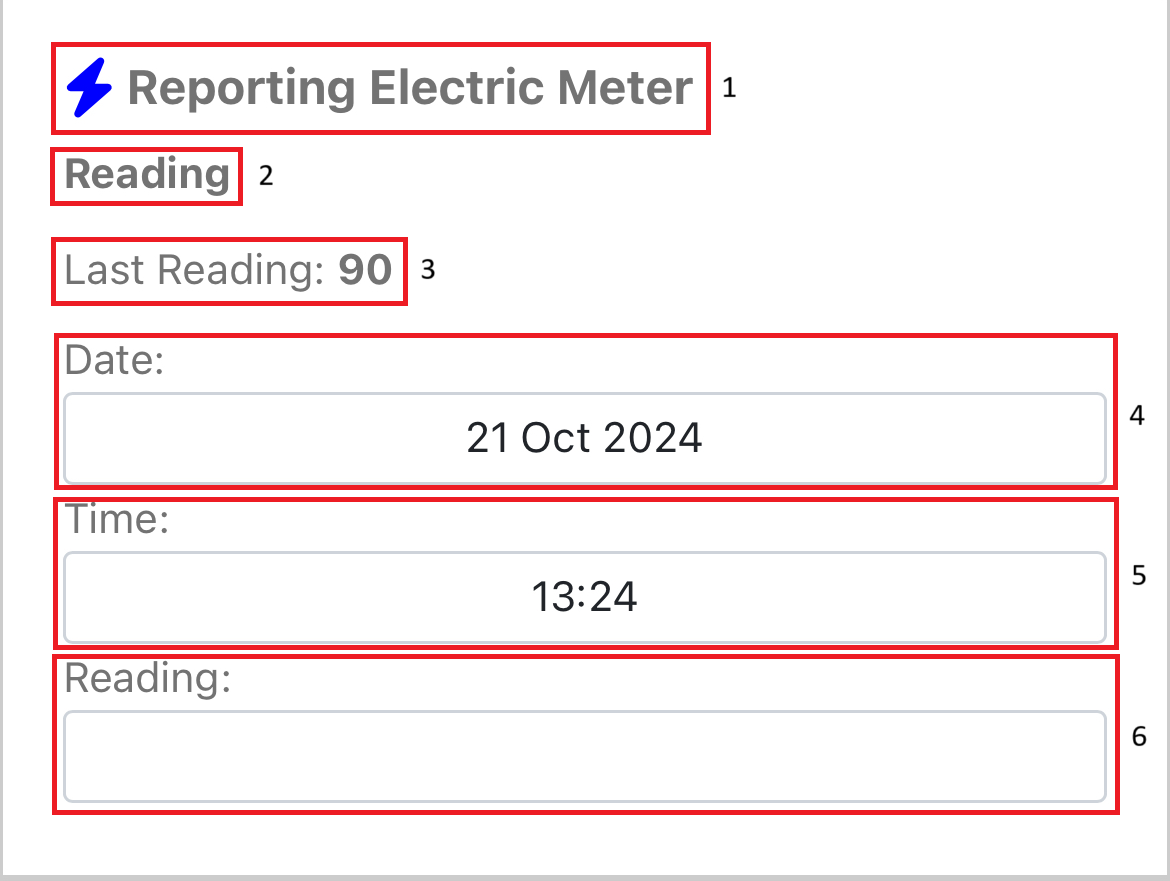1170x881 pixels.
Task: Focus the empty Reading input field
Action: [x=585, y=756]
